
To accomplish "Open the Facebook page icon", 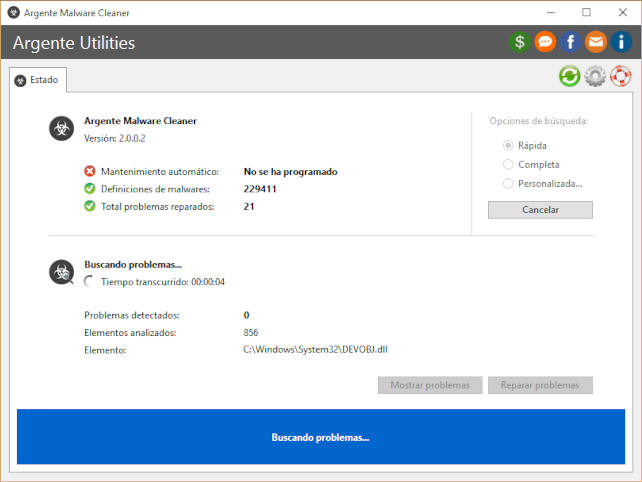I will click(x=570, y=42).
